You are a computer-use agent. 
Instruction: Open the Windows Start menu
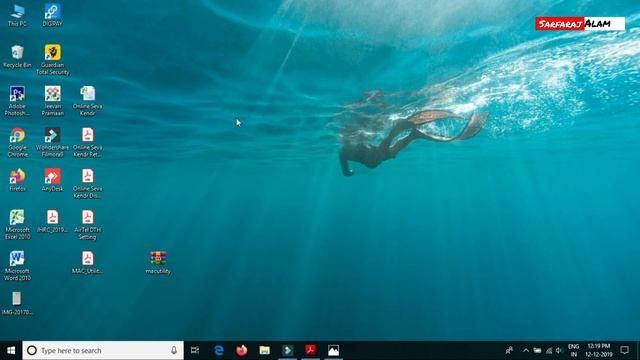pos(11,350)
